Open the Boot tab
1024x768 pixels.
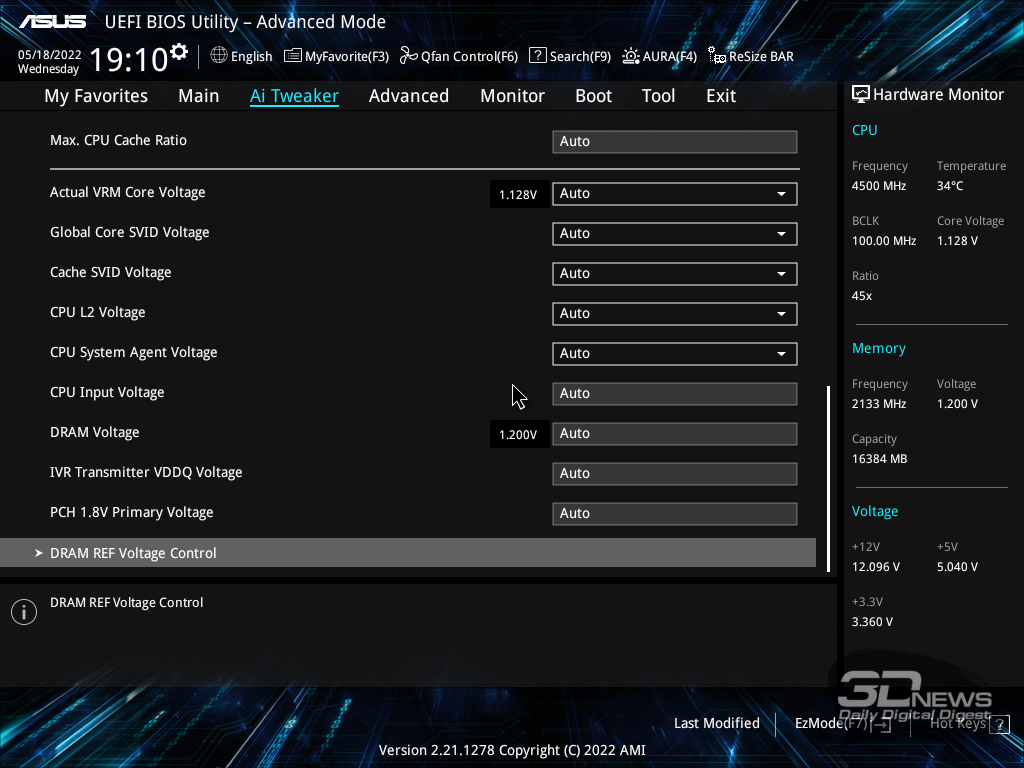point(594,96)
